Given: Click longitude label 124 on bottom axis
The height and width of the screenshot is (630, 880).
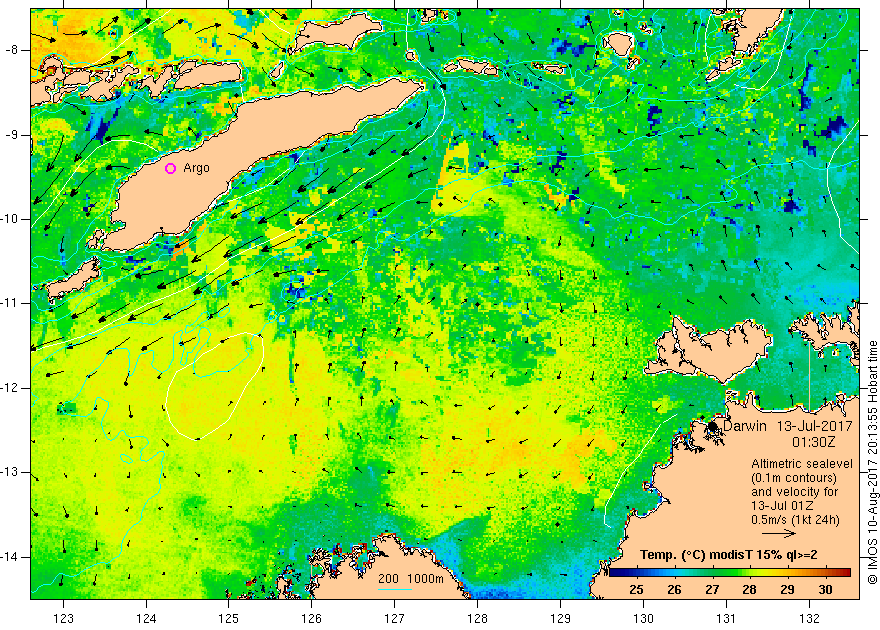Looking at the screenshot, I should pos(146,619).
